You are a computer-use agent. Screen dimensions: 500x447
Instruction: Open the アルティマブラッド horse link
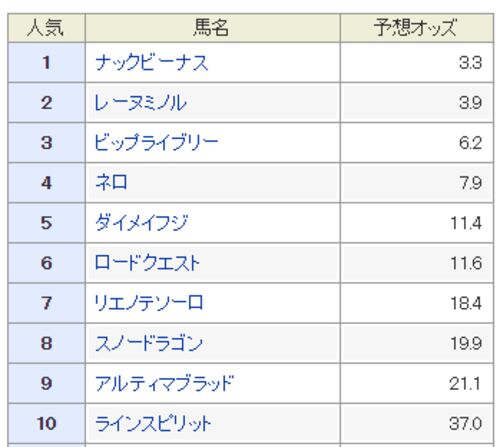pos(164,383)
